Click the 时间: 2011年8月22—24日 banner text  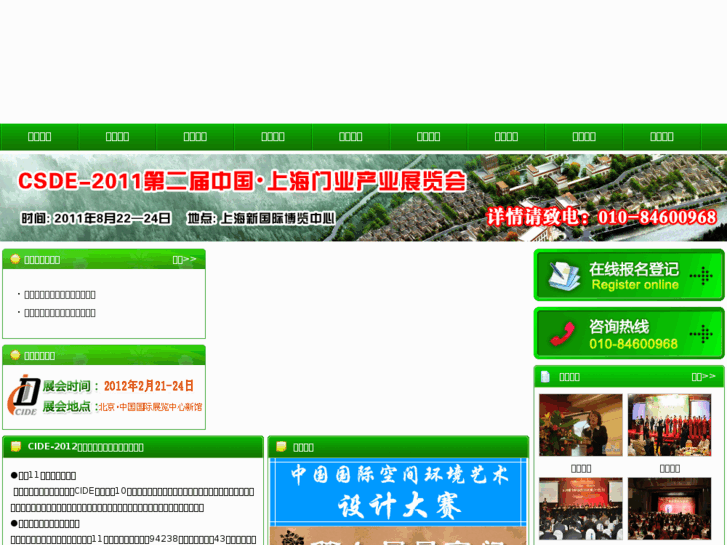pos(96,218)
